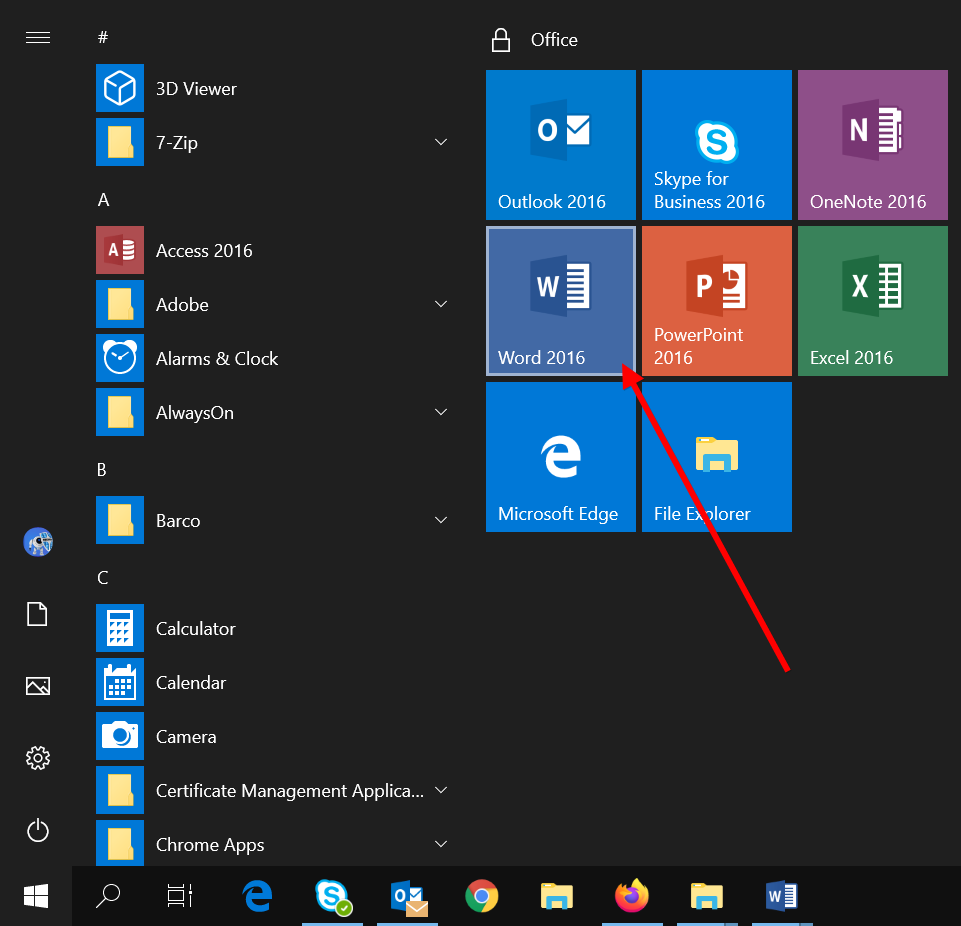Screen dimensions: 961x926
Task: Select Calculator in the app list
Action: pyautogui.click(x=196, y=629)
